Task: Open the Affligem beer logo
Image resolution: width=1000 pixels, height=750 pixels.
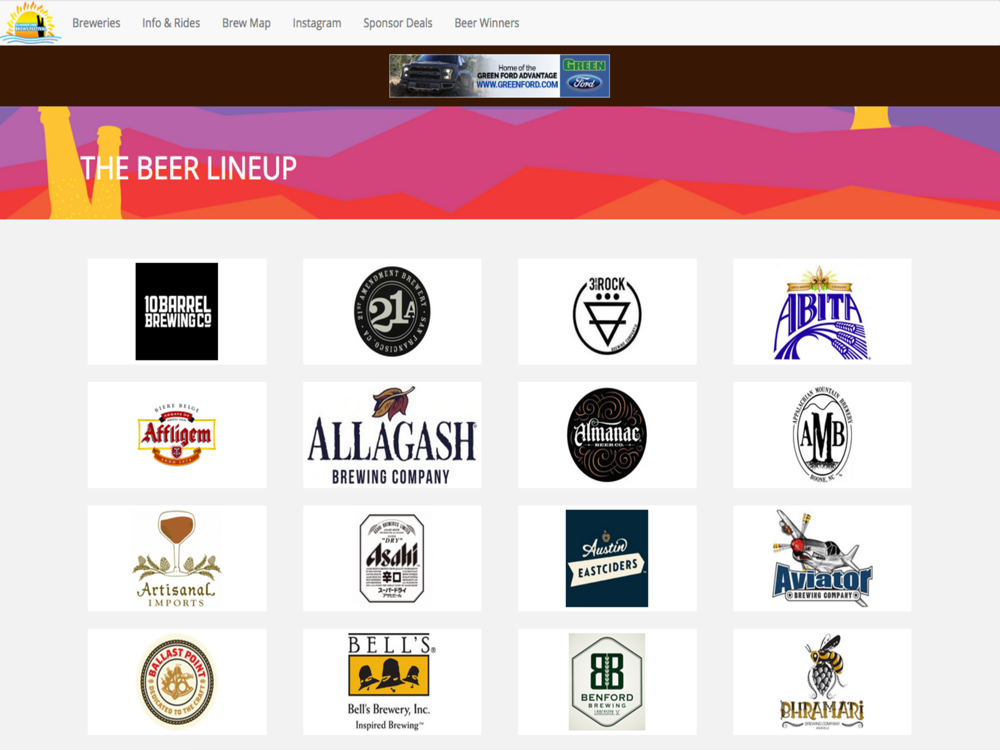Action: (177, 434)
